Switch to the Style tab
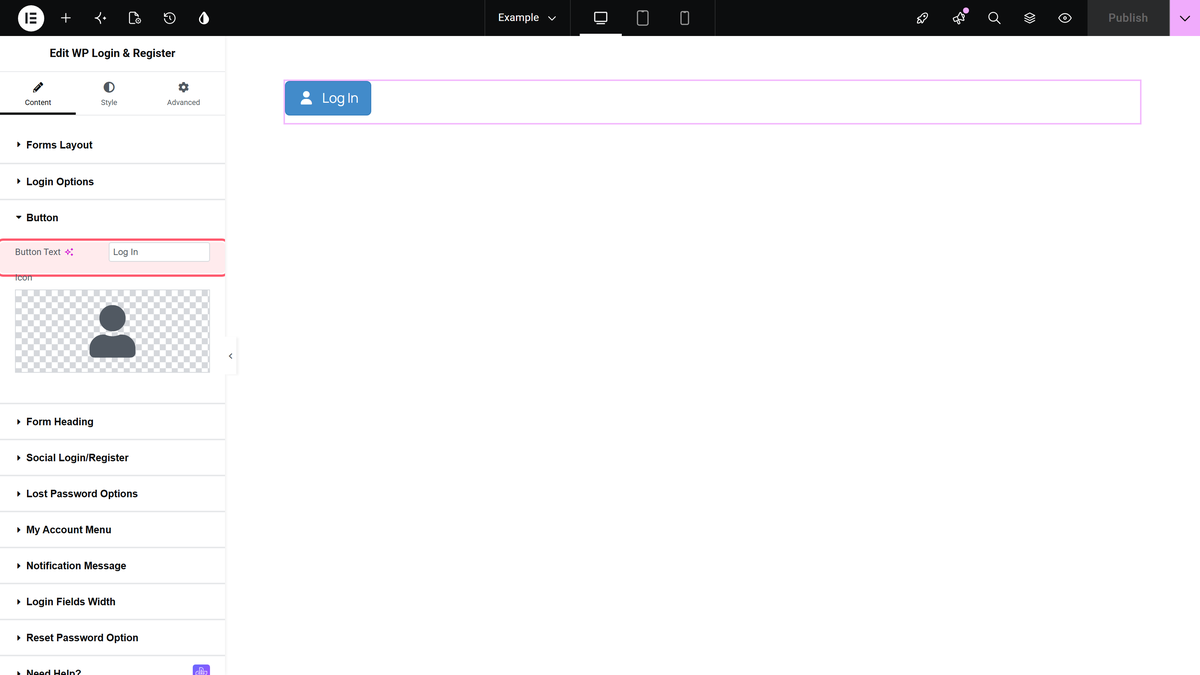This screenshot has height=675, width=1200. coord(109,94)
